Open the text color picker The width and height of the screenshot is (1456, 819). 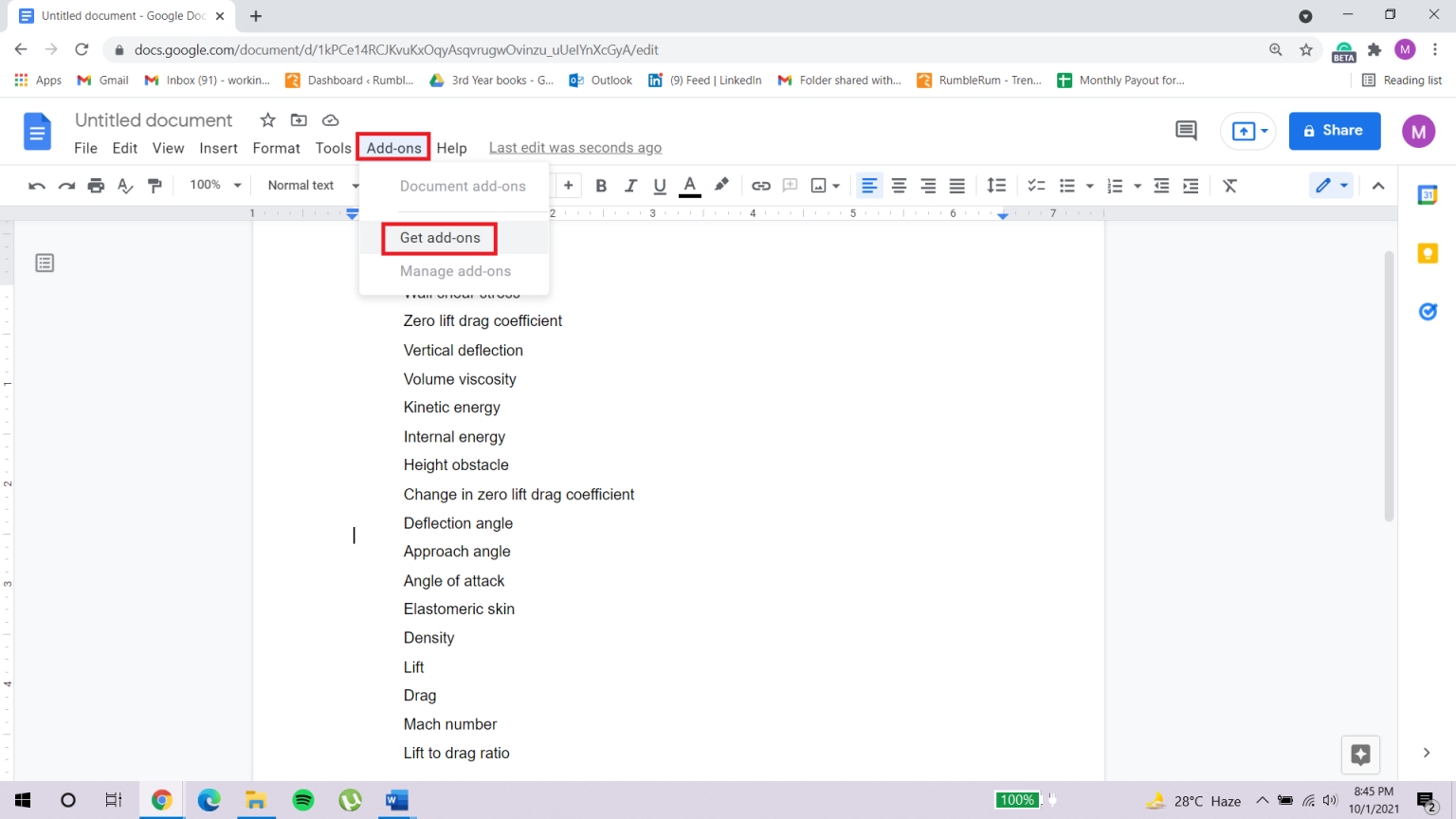click(690, 186)
